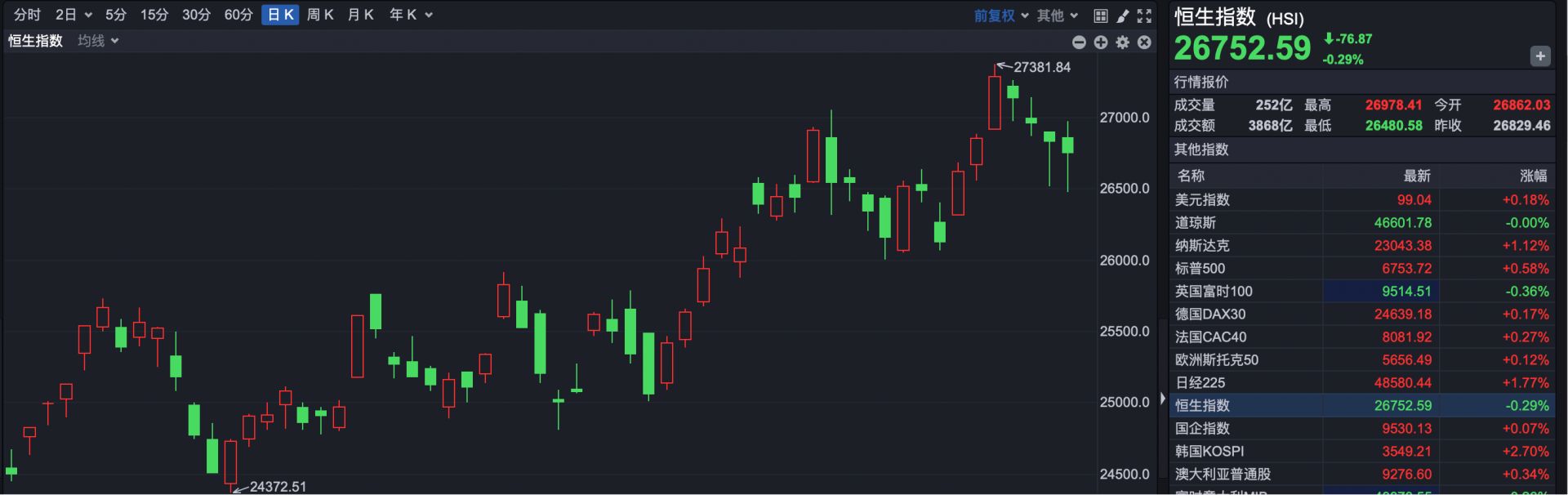Open the 均线 indicator dropdown
Image resolution: width=1568 pixels, height=495 pixels.
[x=98, y=41]
